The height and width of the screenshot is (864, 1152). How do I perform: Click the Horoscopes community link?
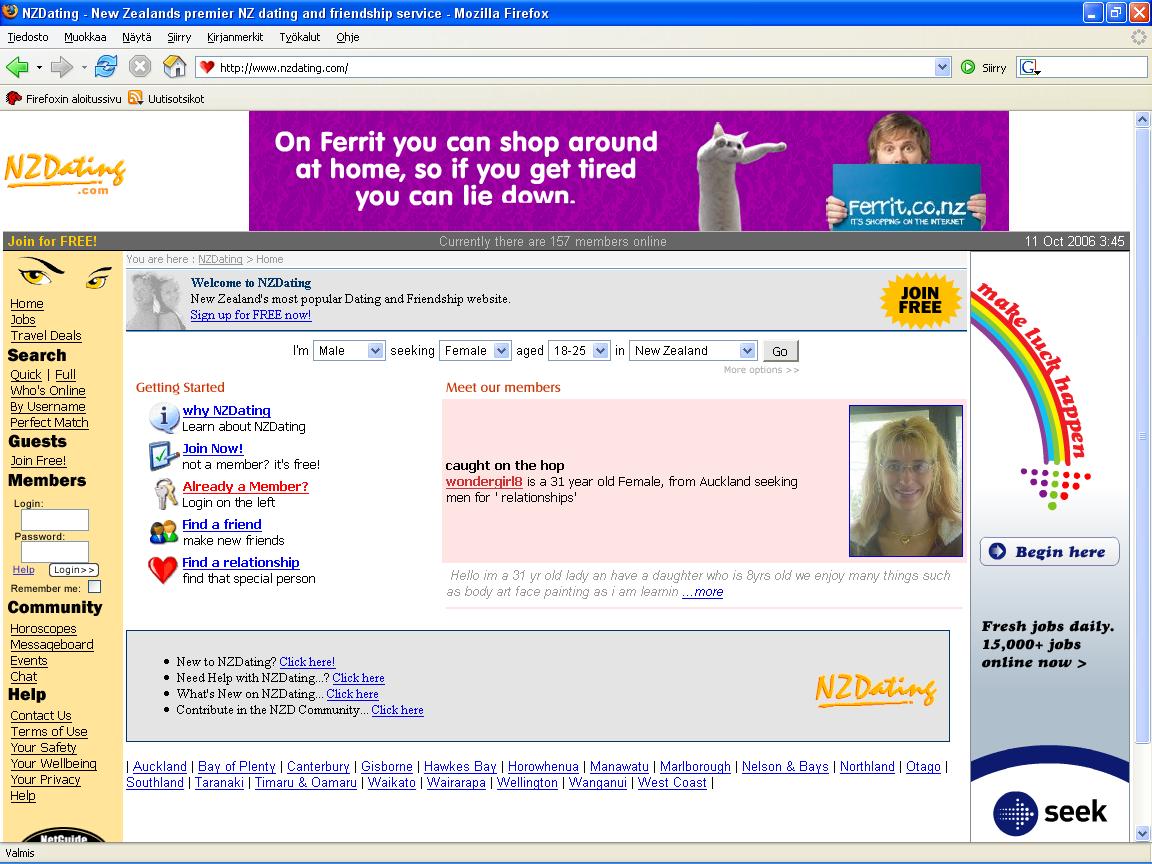(x=43, y=629)
